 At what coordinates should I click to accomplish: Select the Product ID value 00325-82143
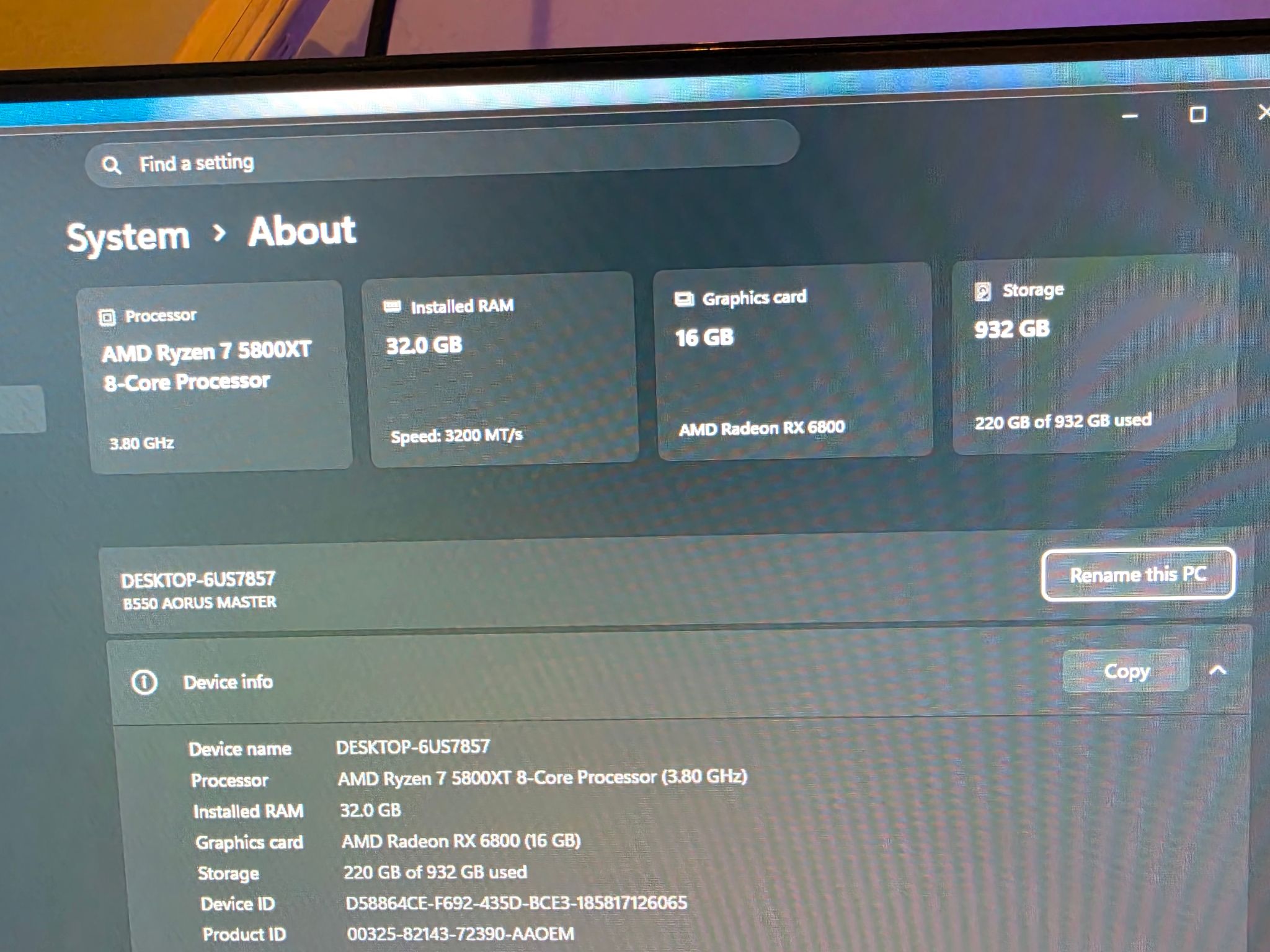(x=460, y=933)
